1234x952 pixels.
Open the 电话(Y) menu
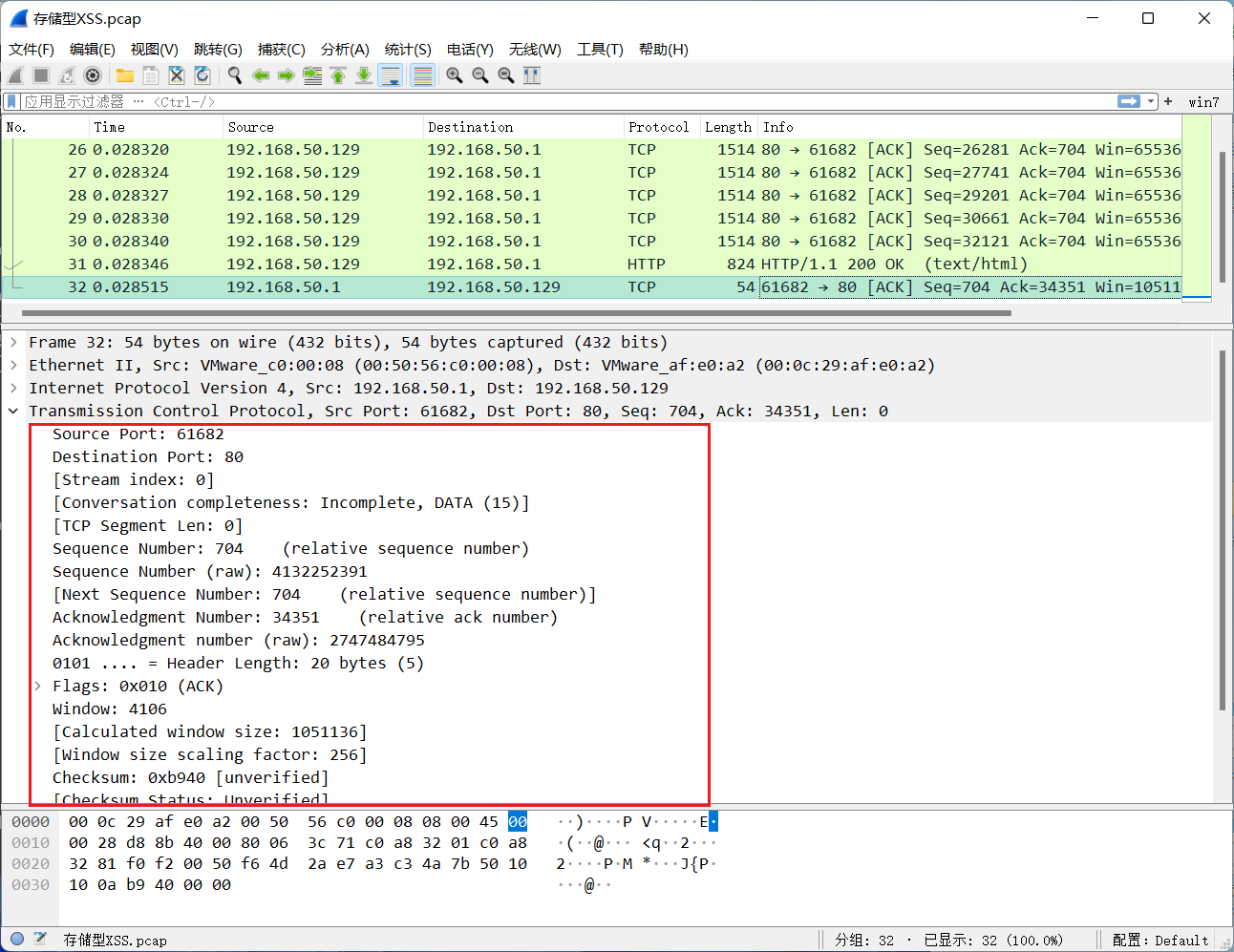(x=470, y=50)
